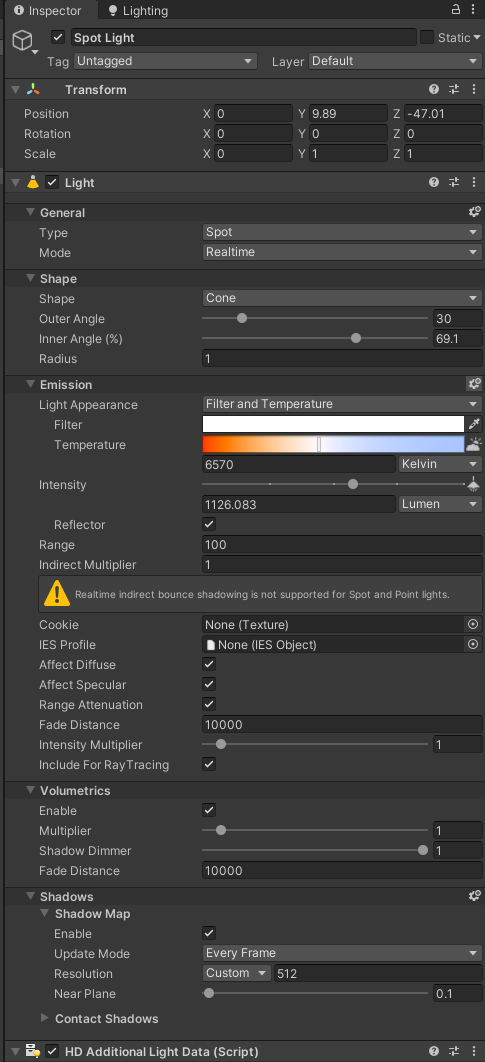The height and width of the screenshot is (1062, 485).
Task: Open the Static flags dropdown arrow
Action: (478, 38)
